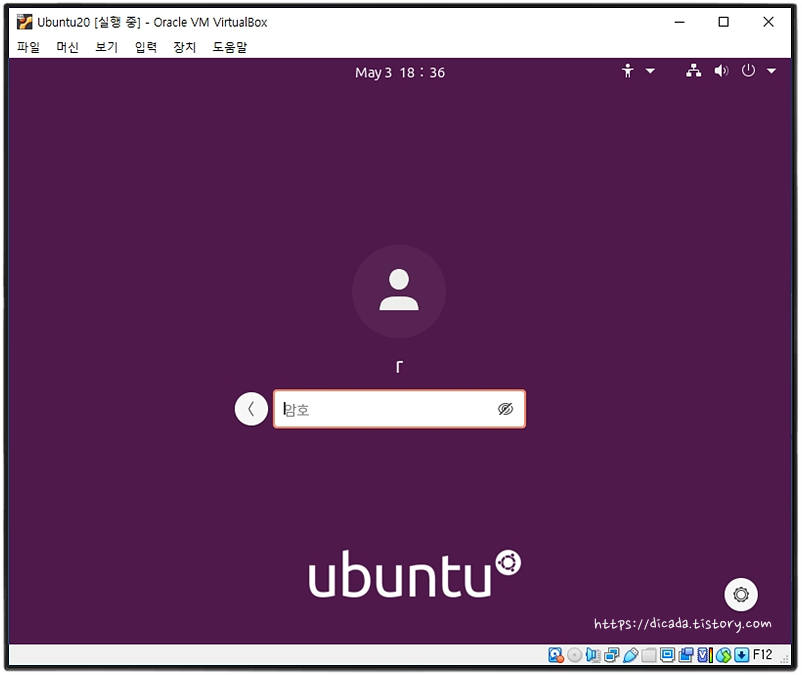Open the USB devices status icon
The width and height of the screenshot is (802, 675).
631,655
